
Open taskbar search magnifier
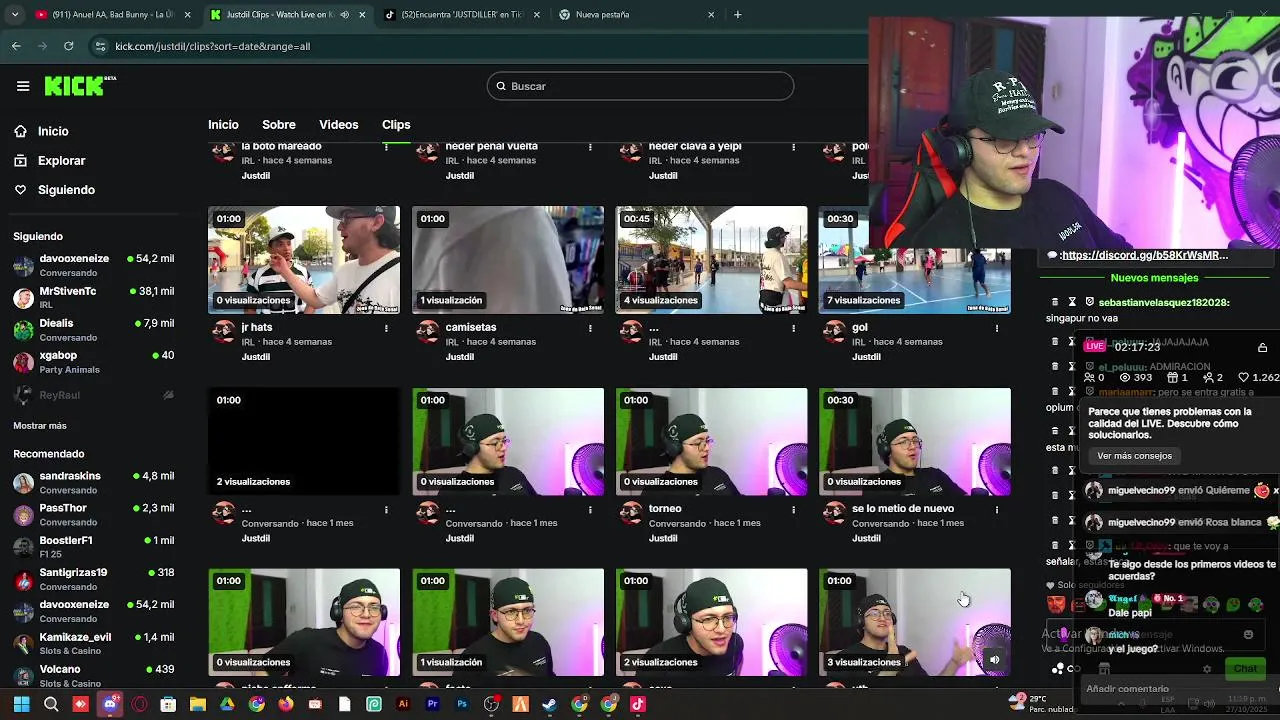click(51, 704)
